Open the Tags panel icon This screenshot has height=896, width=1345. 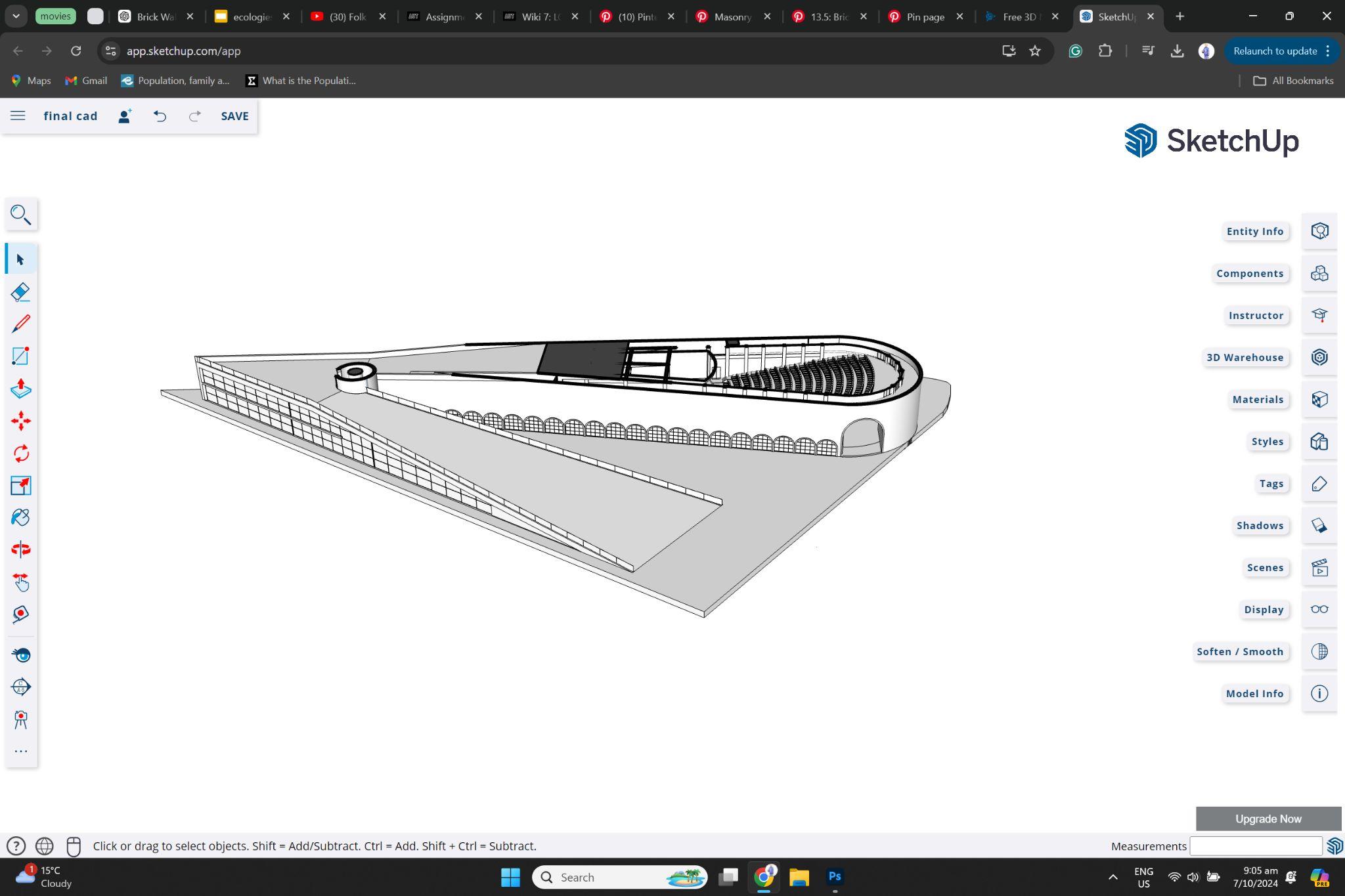pyautogui.click(x=1319, y=484)
